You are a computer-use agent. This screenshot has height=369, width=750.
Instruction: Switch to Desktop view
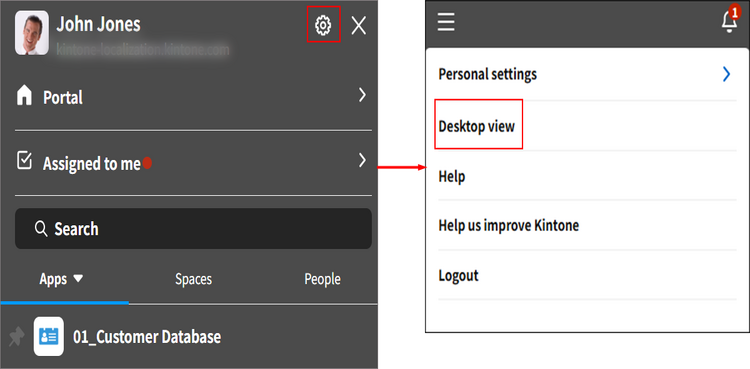point(476,126)
